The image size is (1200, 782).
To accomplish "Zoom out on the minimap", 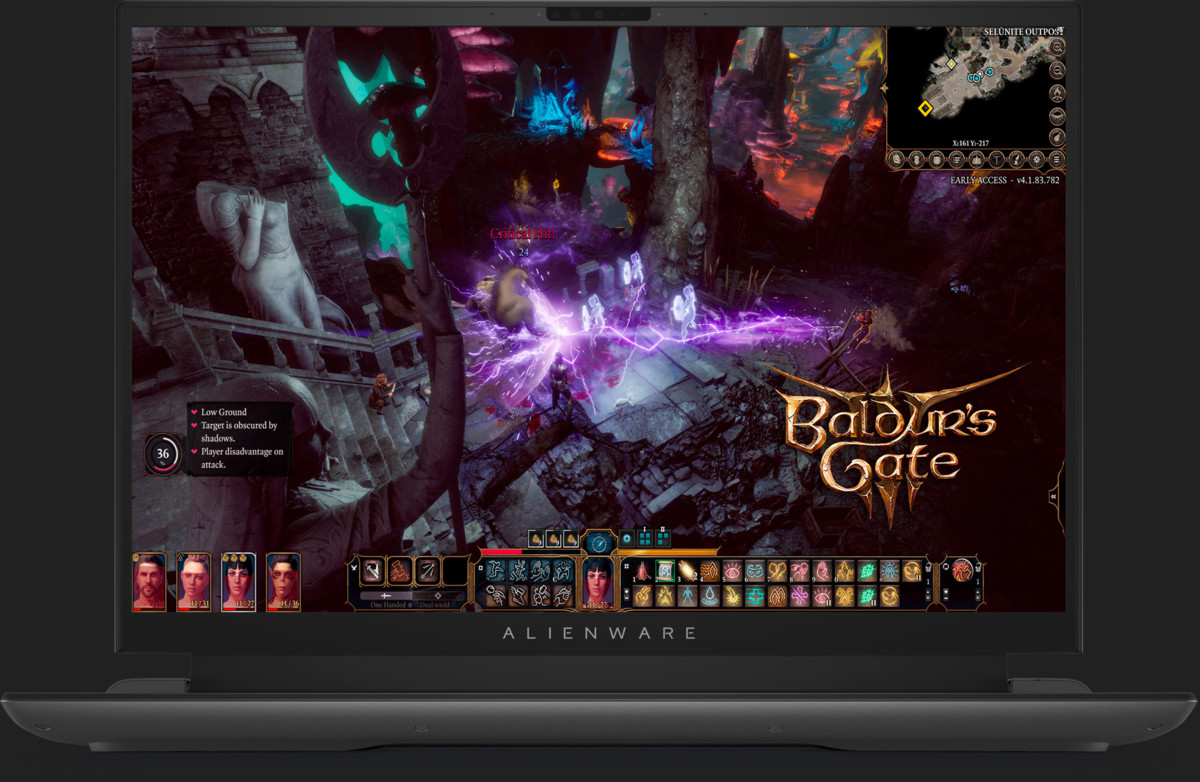I will pyautogui.click(x=1057, y=70).
